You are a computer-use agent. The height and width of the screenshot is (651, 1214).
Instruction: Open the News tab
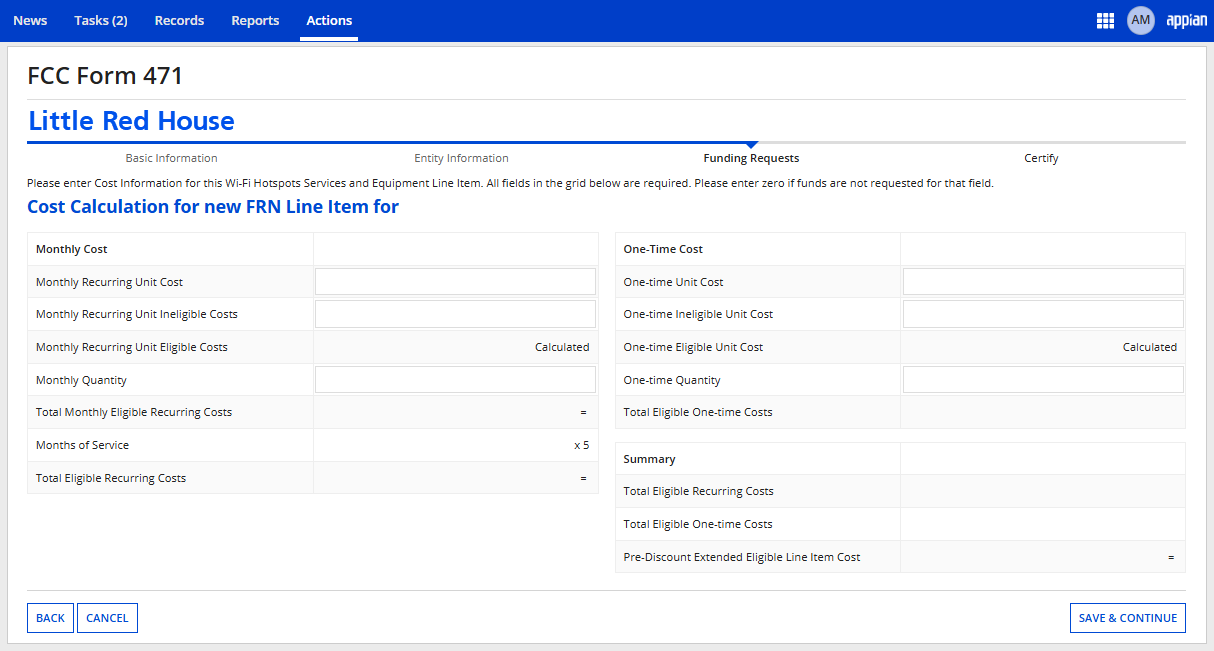pyautogui.click(x=30, y=21)
